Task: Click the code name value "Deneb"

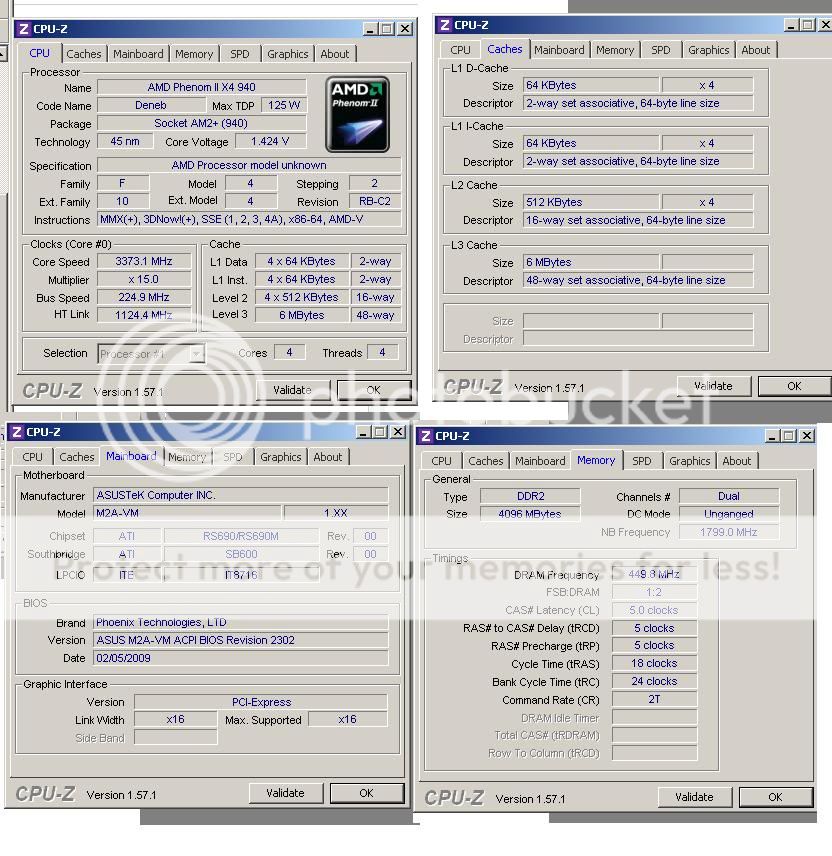Action: coord(151,105)
